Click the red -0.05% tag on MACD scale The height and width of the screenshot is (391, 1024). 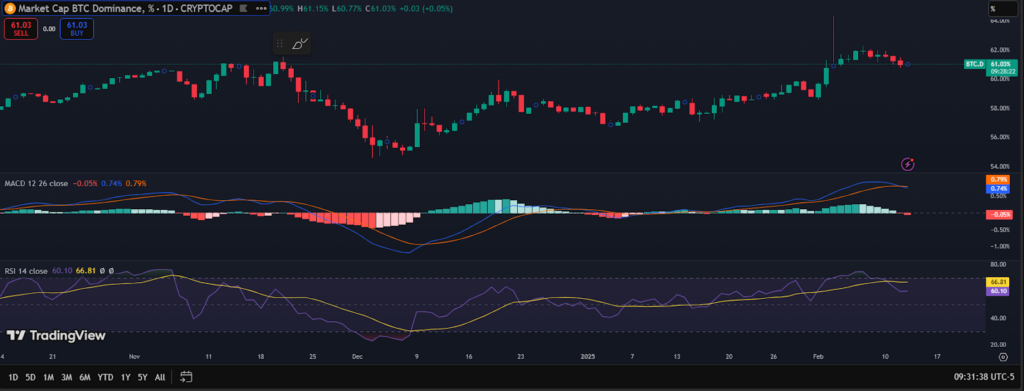pos(999,214)
